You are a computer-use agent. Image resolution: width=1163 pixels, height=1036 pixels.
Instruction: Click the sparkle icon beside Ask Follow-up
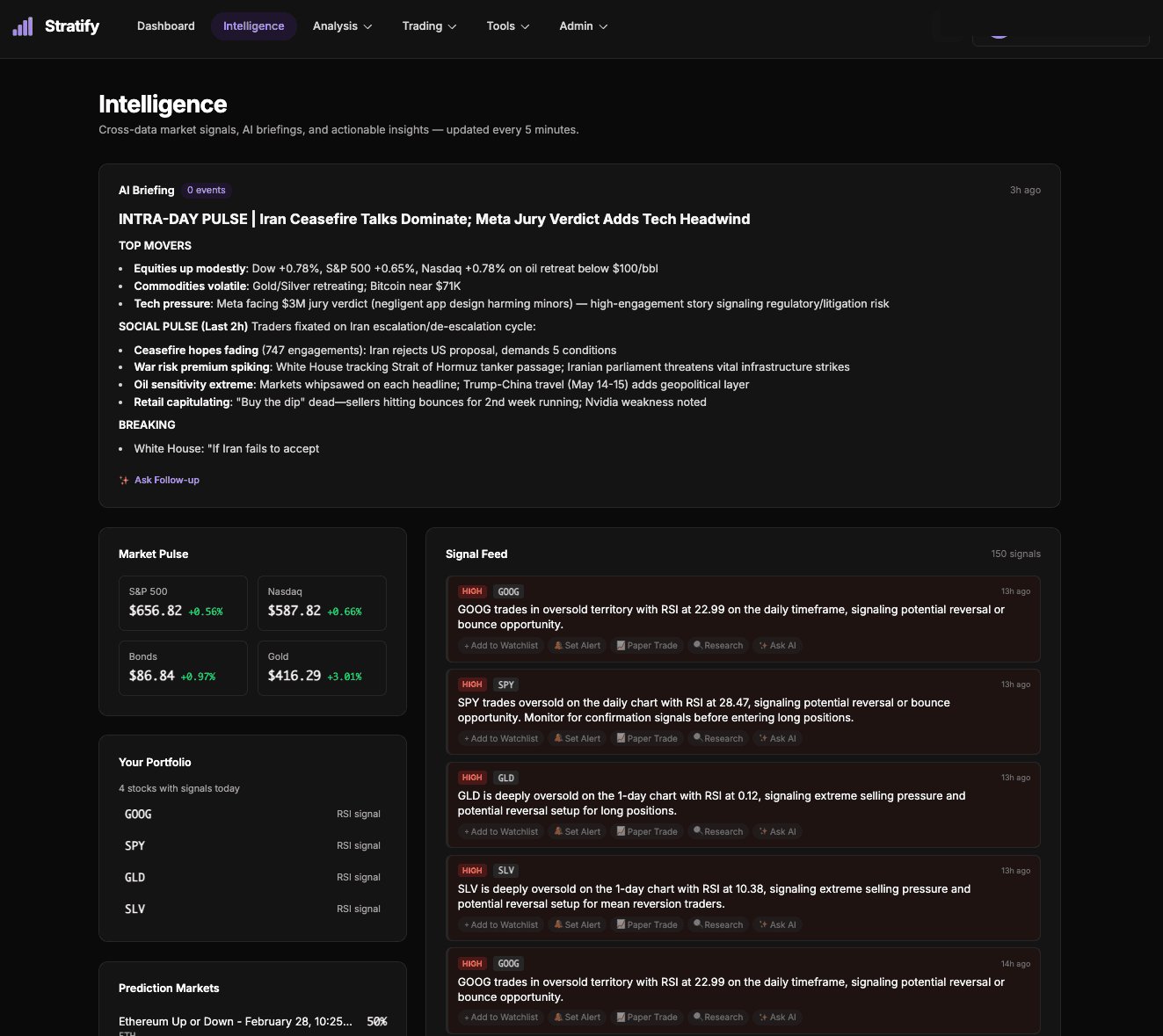124,480
